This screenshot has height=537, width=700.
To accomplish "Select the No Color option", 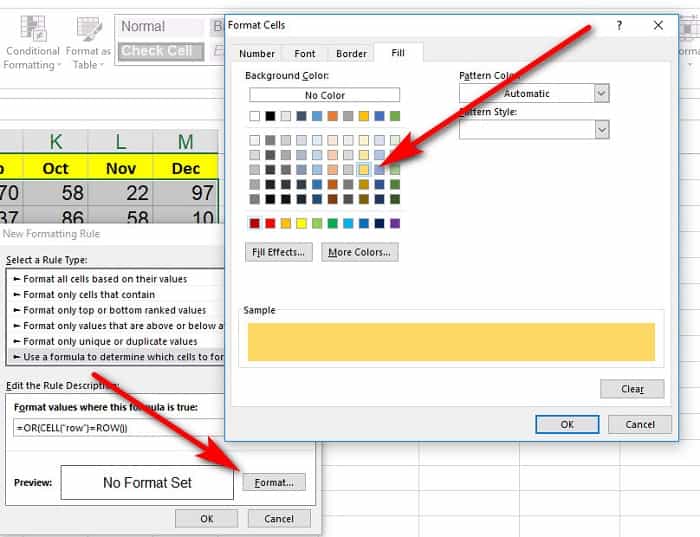I will [324, 95].
